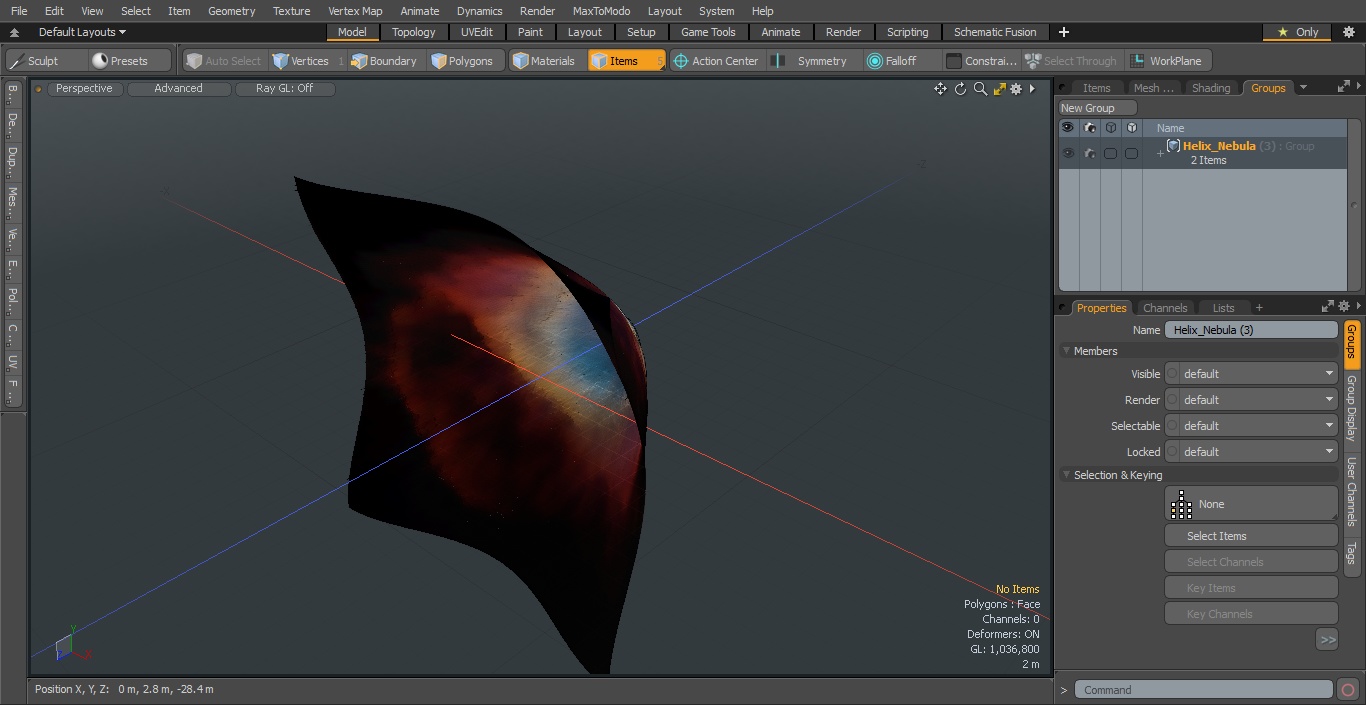Toggle Ray GL: Off setting

tap(285, 89)
